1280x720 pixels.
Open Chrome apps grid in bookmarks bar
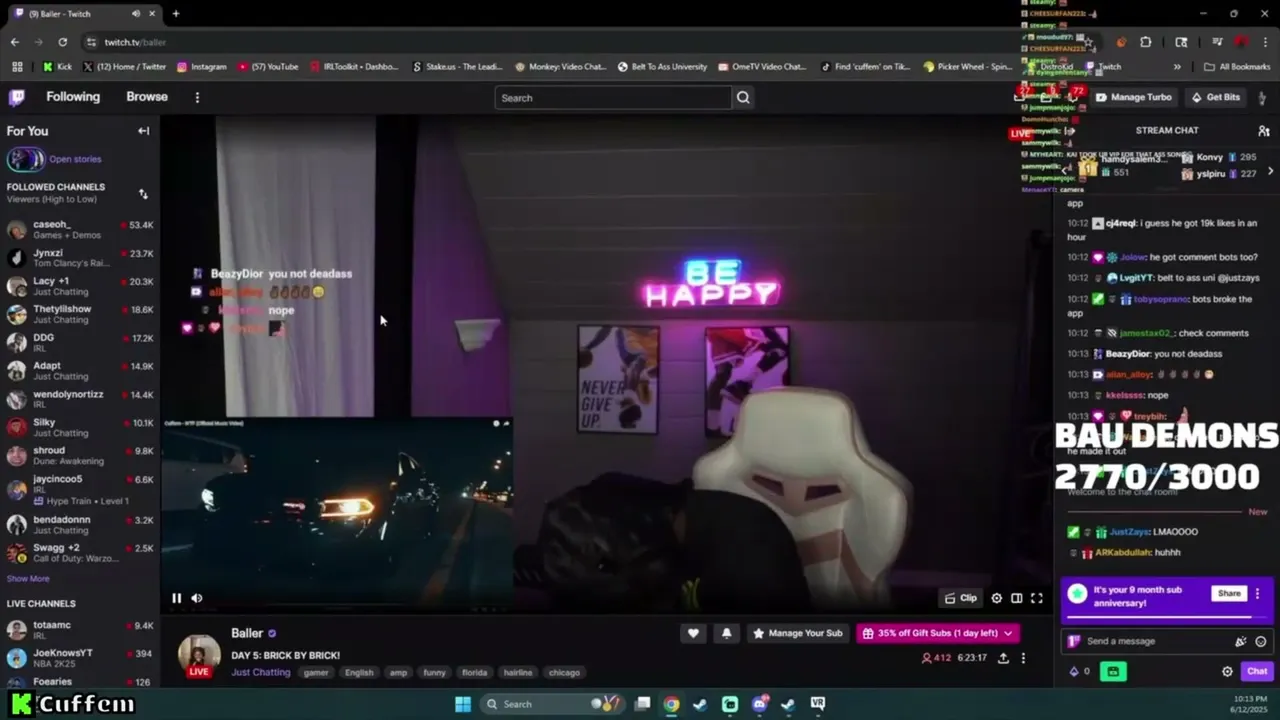[x=17, y=67]
